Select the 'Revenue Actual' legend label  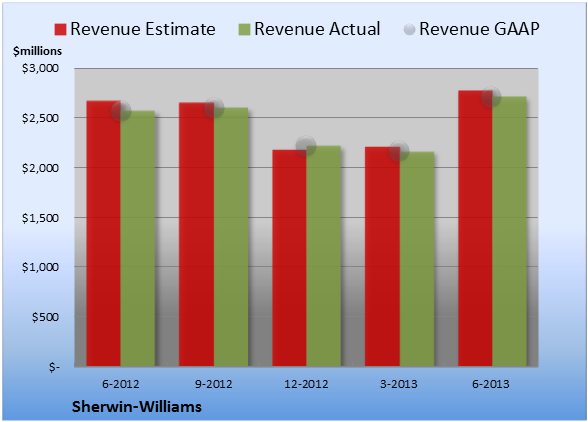(x=317, y=29)
